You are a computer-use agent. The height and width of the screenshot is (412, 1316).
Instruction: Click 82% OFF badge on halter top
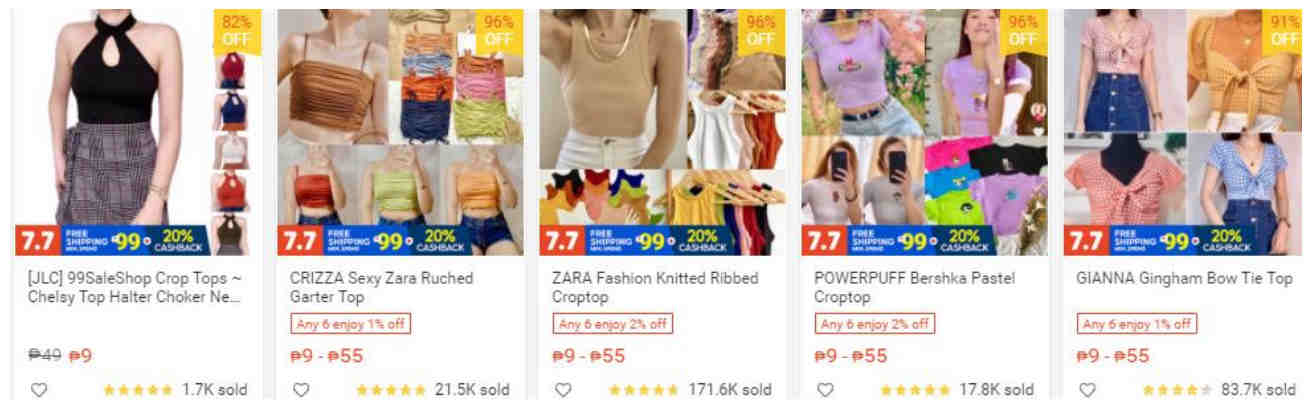point(237,30)
